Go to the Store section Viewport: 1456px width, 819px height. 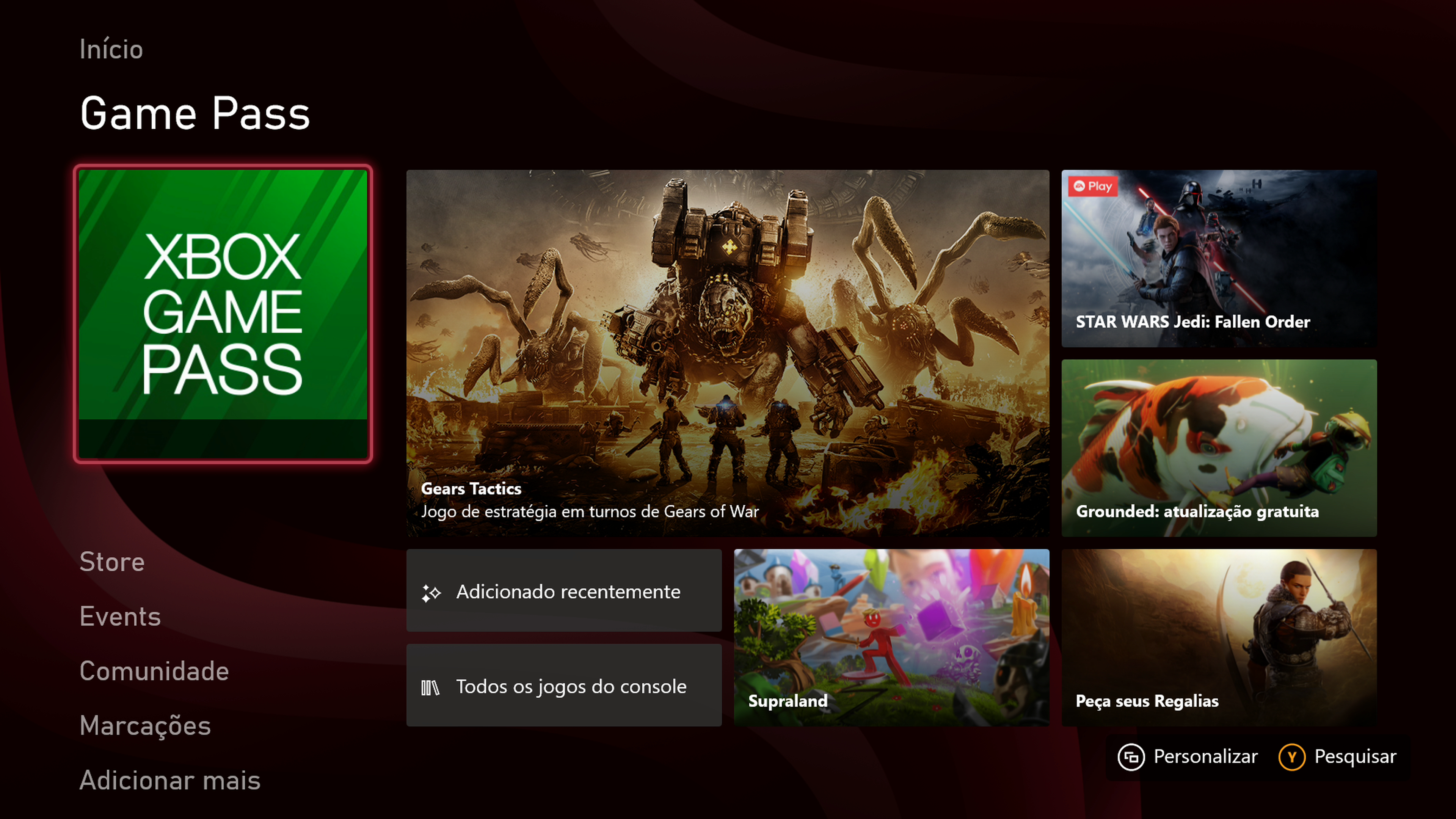[x=112, y=562]
